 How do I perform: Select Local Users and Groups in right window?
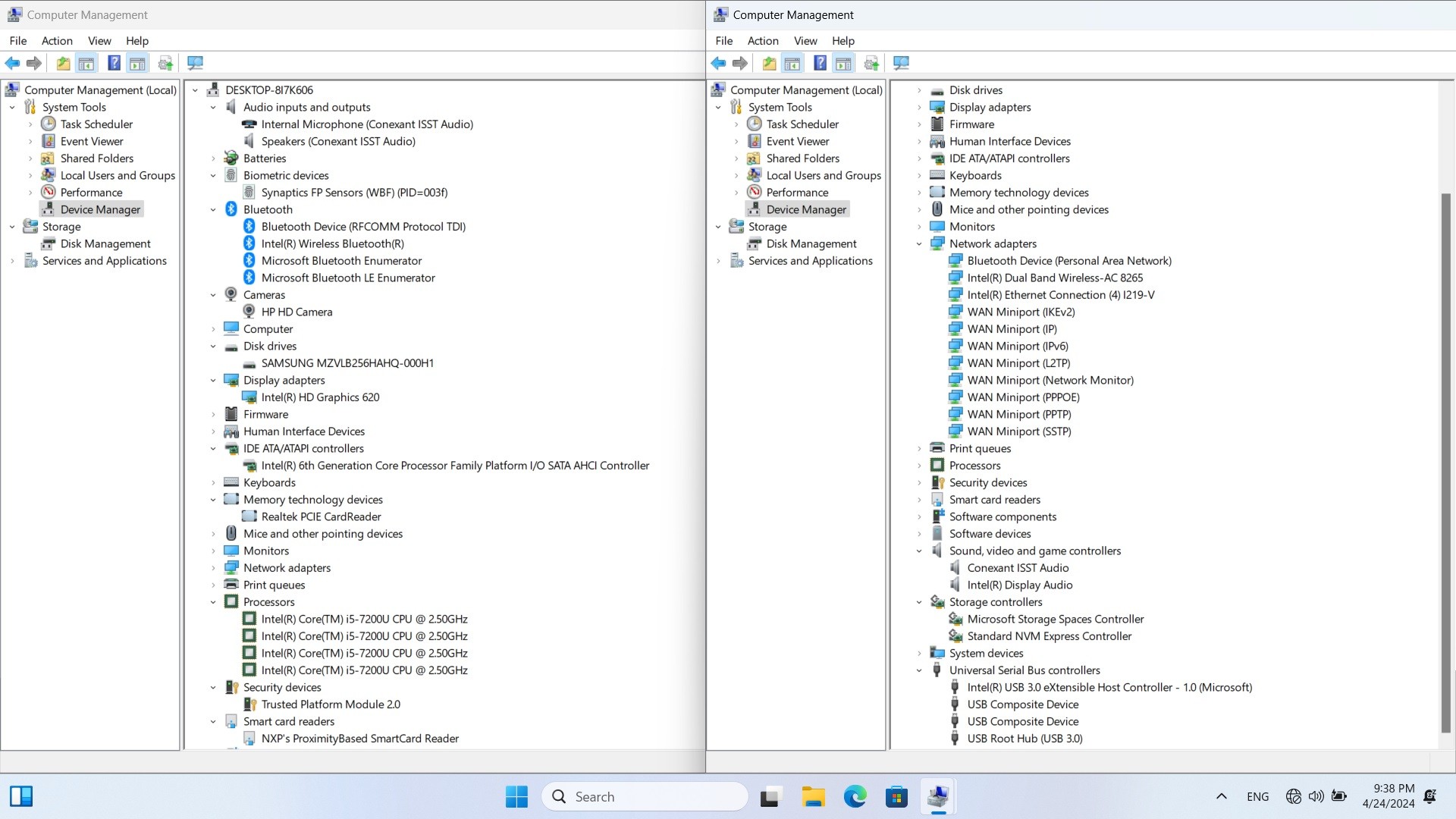tap(824, 175)
